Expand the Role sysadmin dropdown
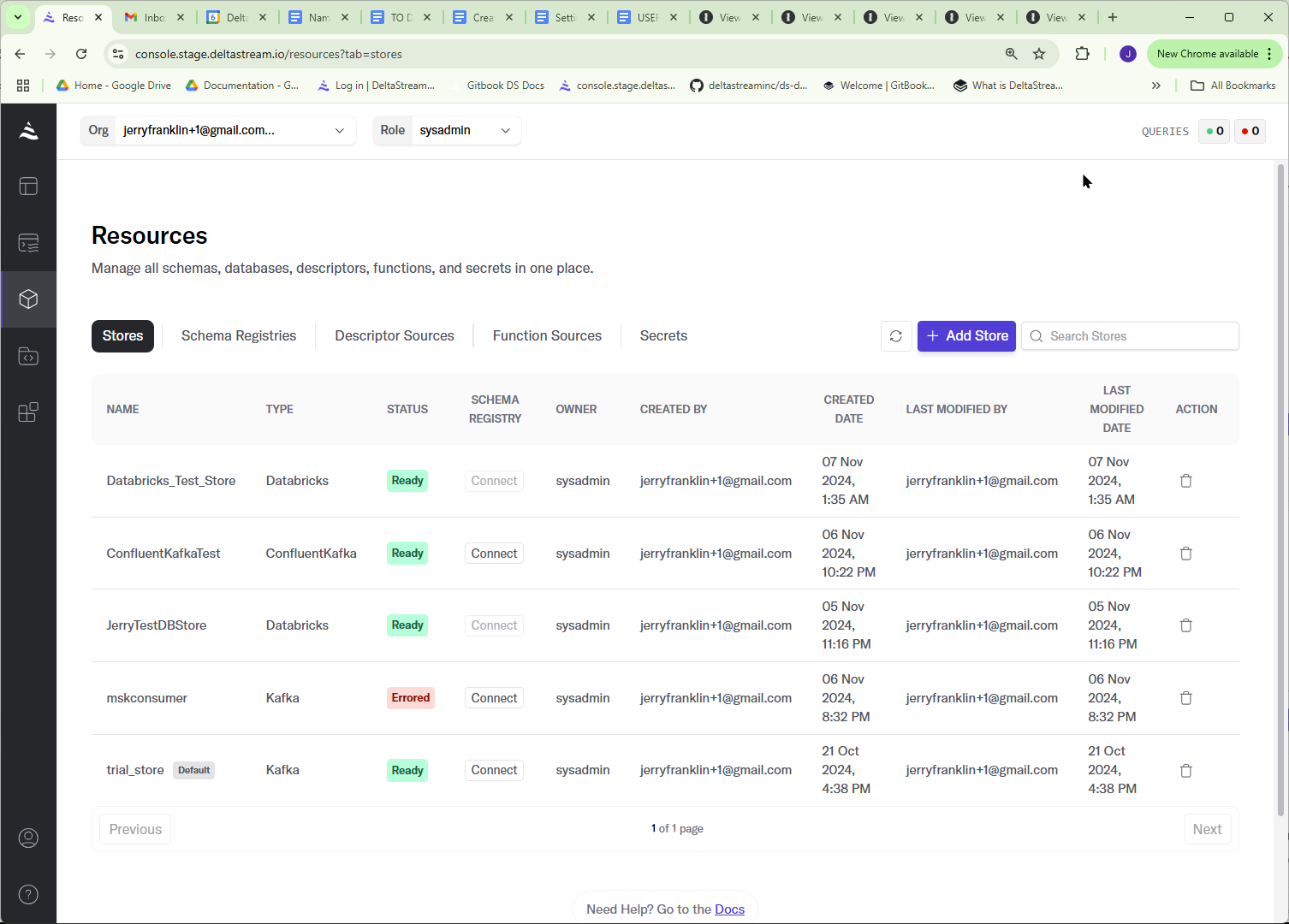This screenshot has width=1289, height=924. (447, 130)
